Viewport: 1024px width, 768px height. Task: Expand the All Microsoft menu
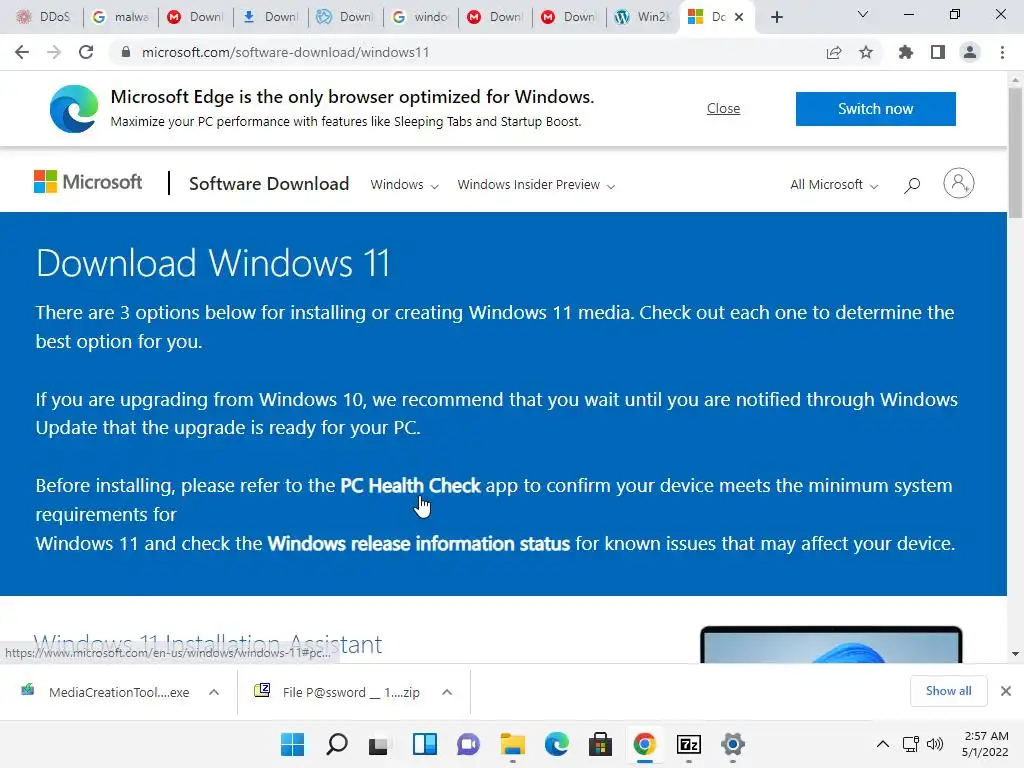click(x=834, y=185)
